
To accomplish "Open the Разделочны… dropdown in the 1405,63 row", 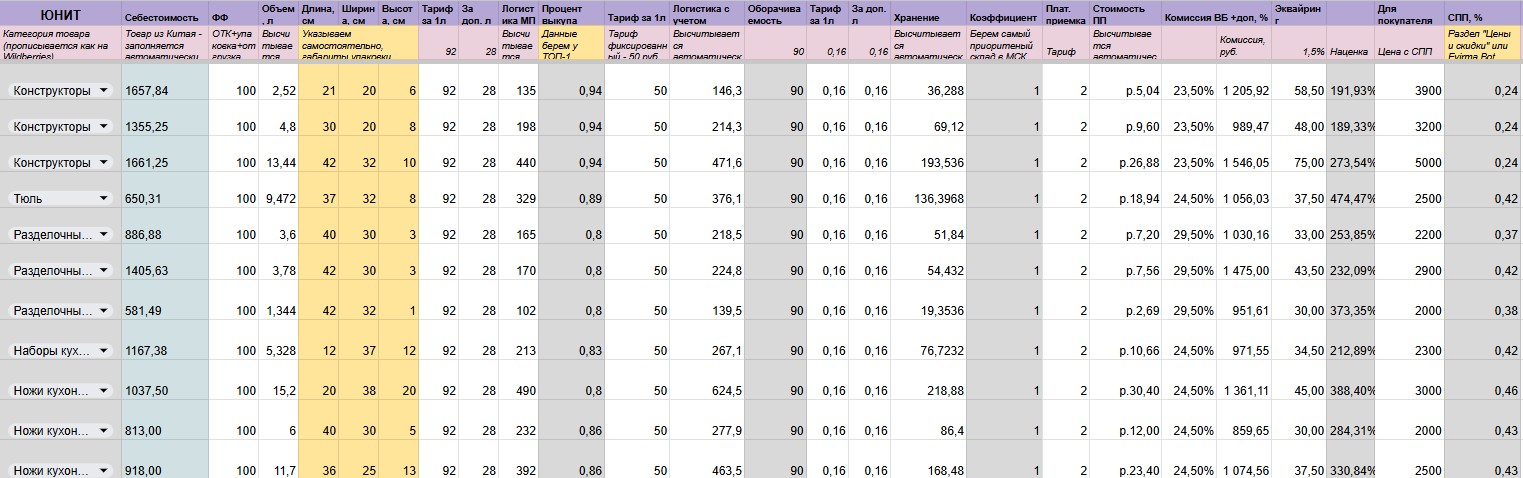I will (x=103, y=271).
